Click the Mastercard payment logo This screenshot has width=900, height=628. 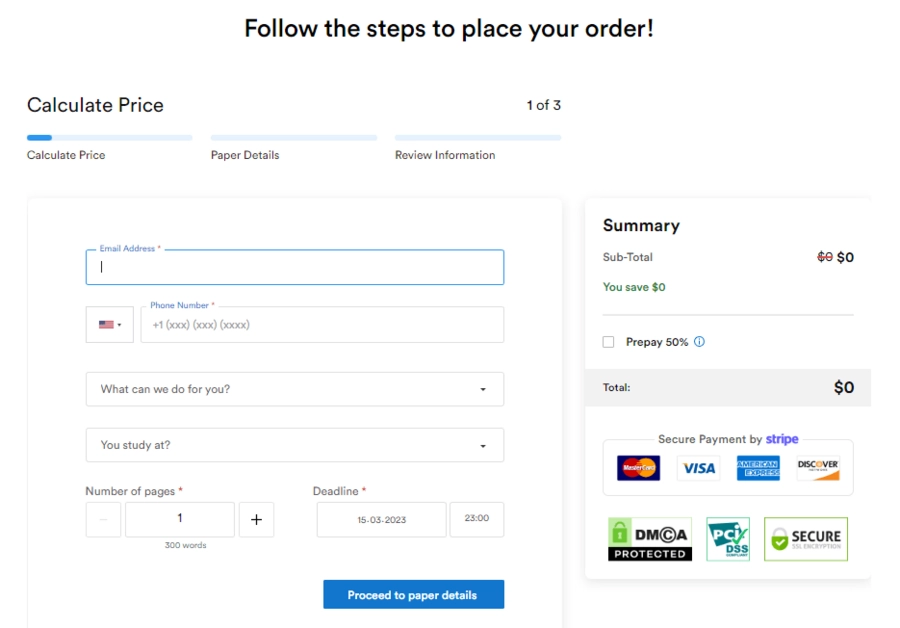click(638, 468)
